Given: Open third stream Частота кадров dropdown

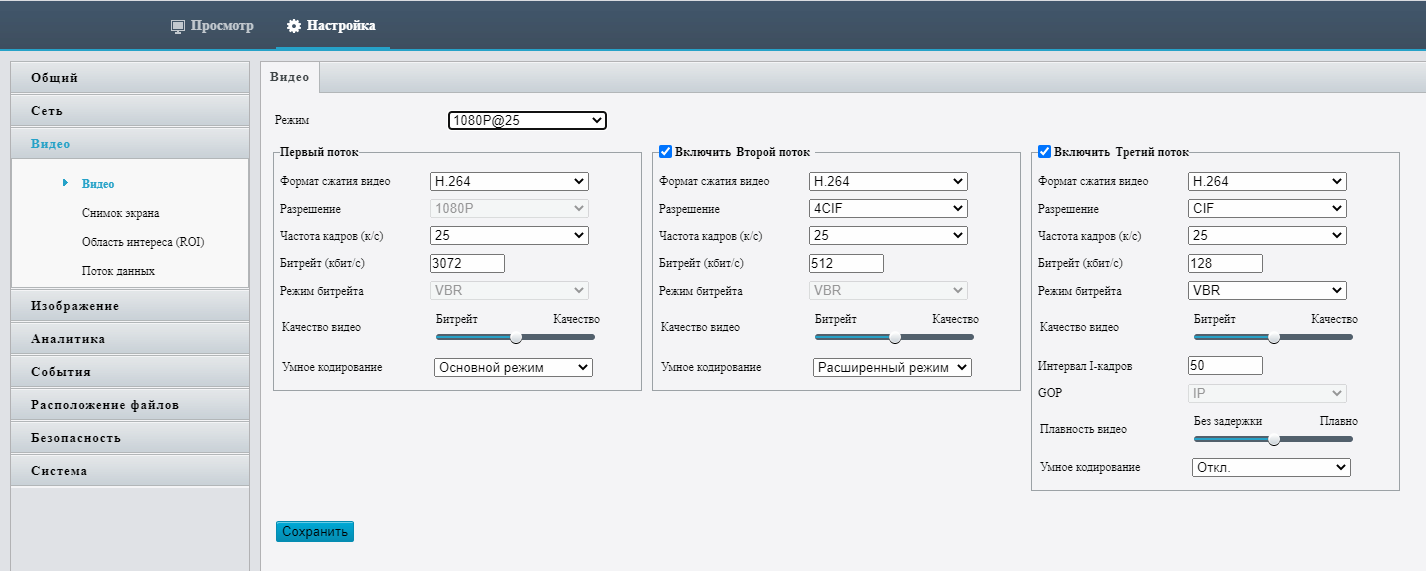Looking at the screenshot, I should 1267,235.
